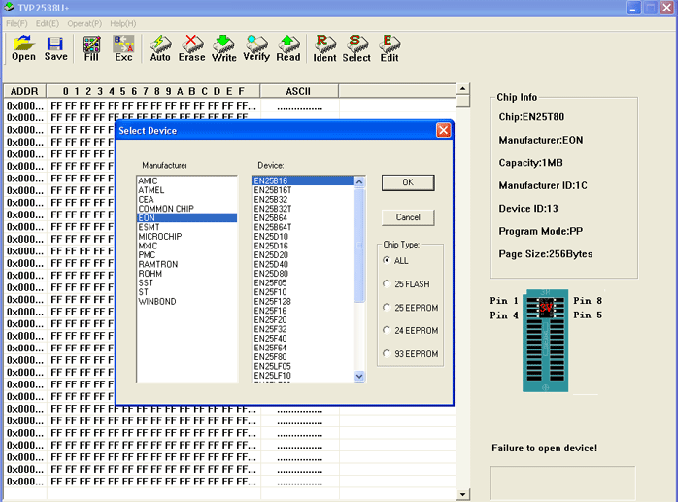Click the Write chip toolbar icon
Screen dimensions: 678x502
pos(225,47)
